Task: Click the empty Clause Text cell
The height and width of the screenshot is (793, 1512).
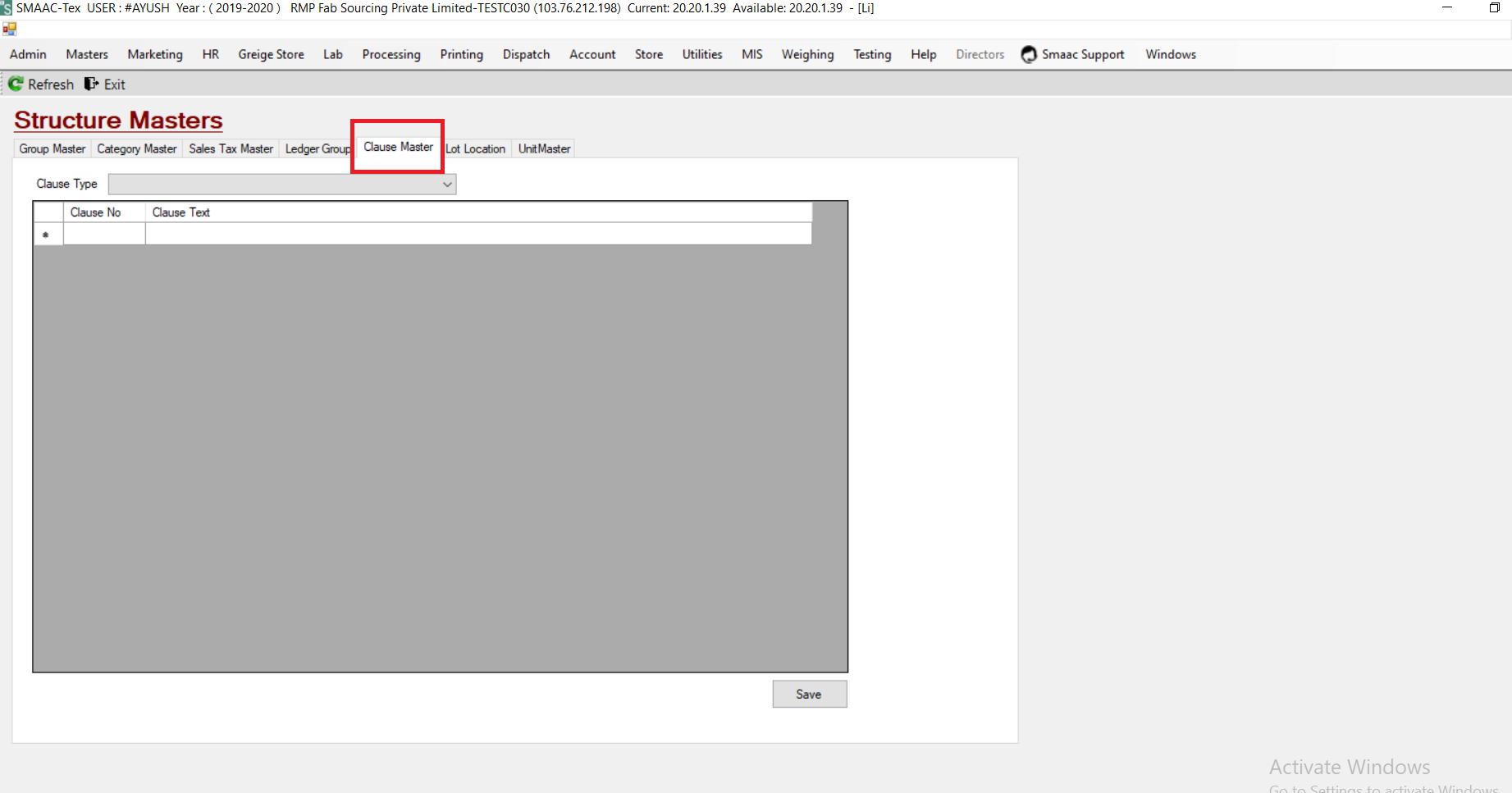Action: pos(478,234)
